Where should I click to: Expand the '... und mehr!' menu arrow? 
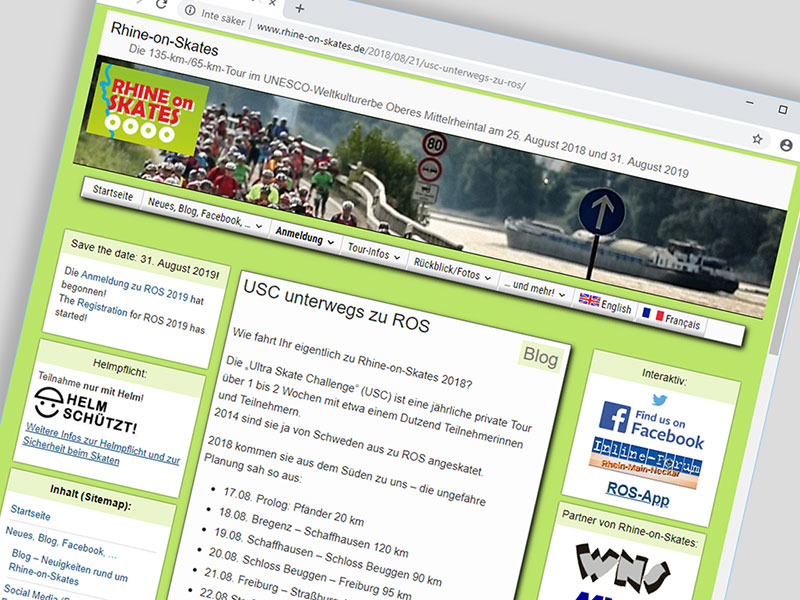point(562,295)
